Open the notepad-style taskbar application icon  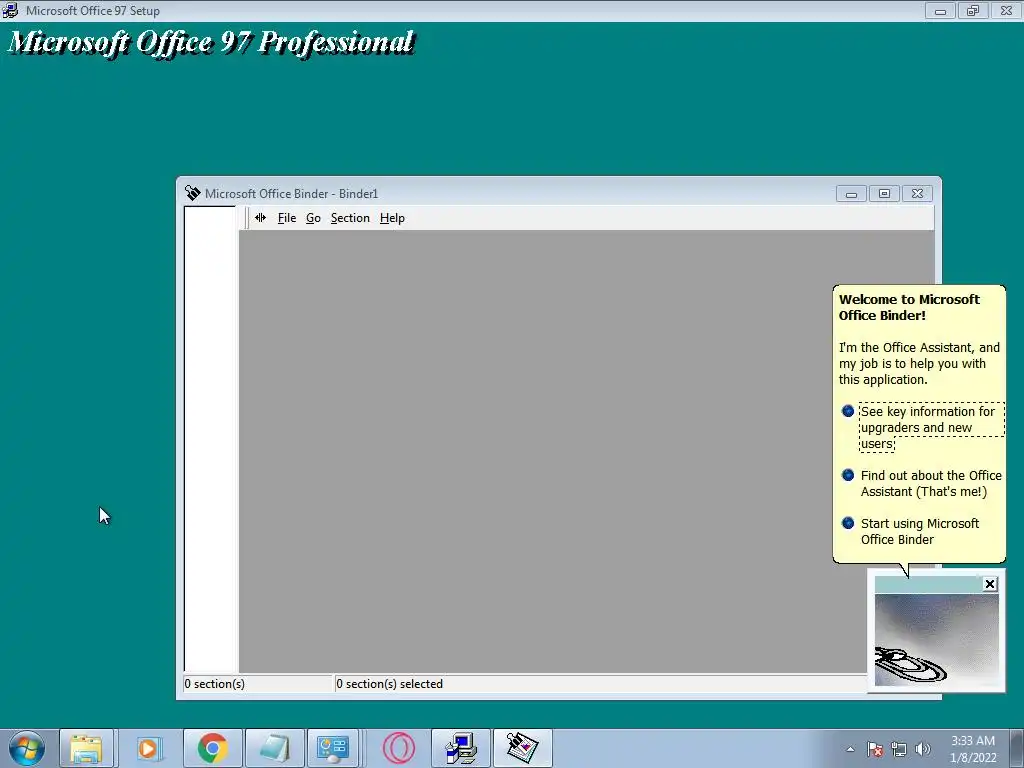pyautogui.click(x=274, y=748)
